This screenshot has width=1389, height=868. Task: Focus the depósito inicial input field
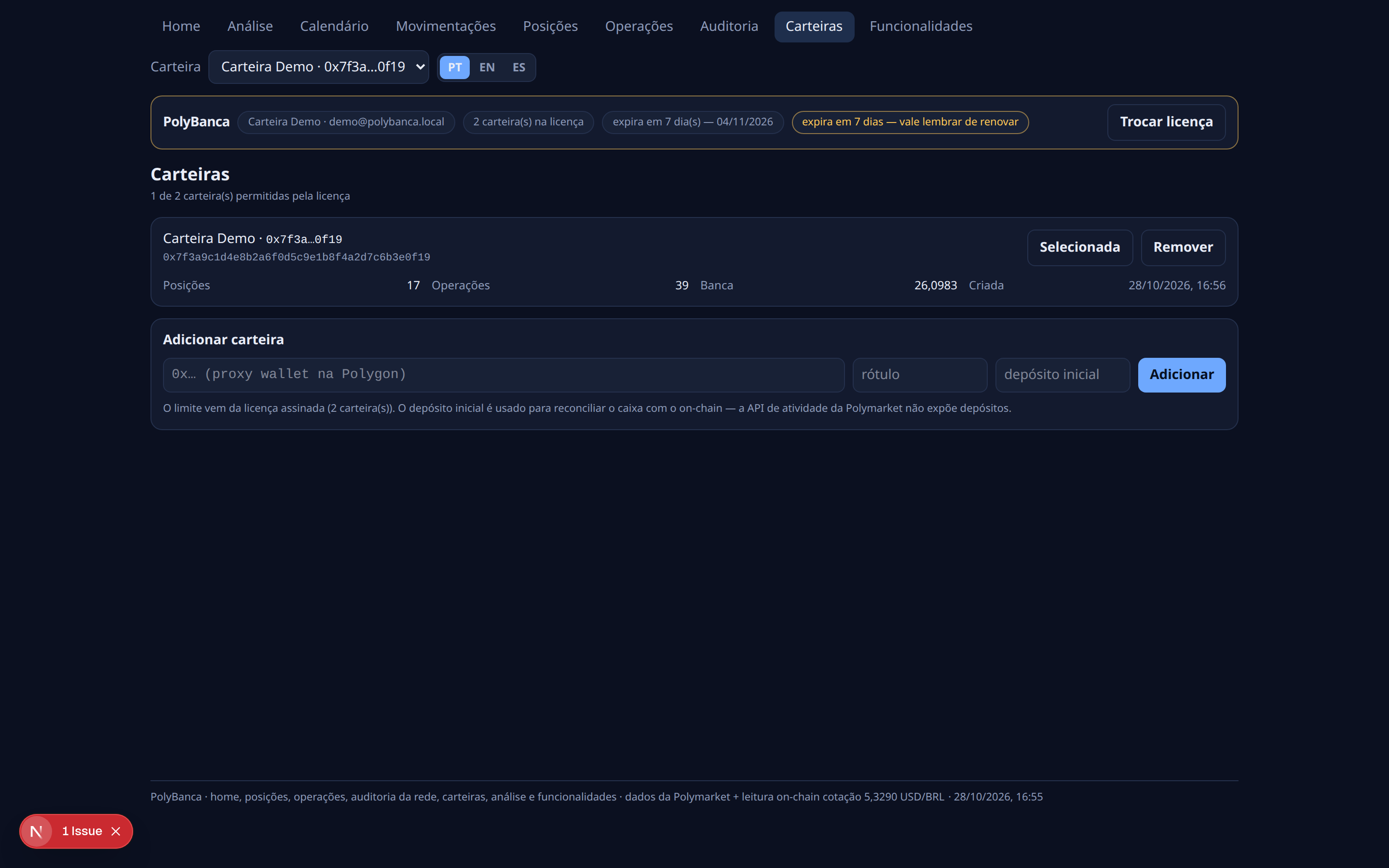(1062, 375)
